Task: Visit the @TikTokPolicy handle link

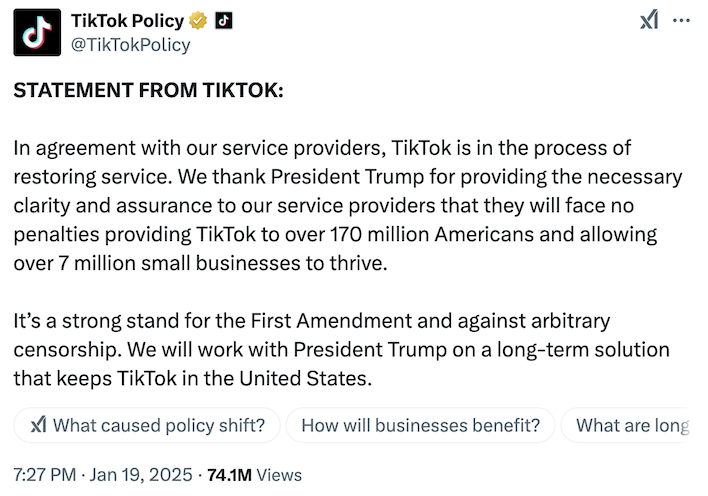Action: (130, 44)
